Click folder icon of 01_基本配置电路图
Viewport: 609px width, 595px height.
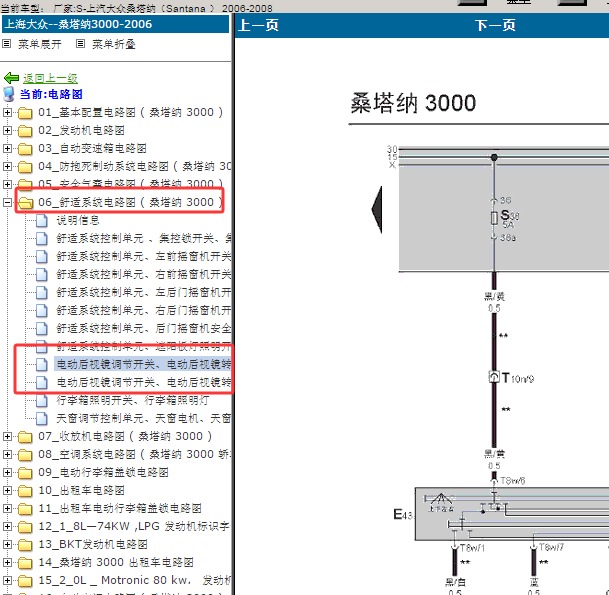[25, 113]
